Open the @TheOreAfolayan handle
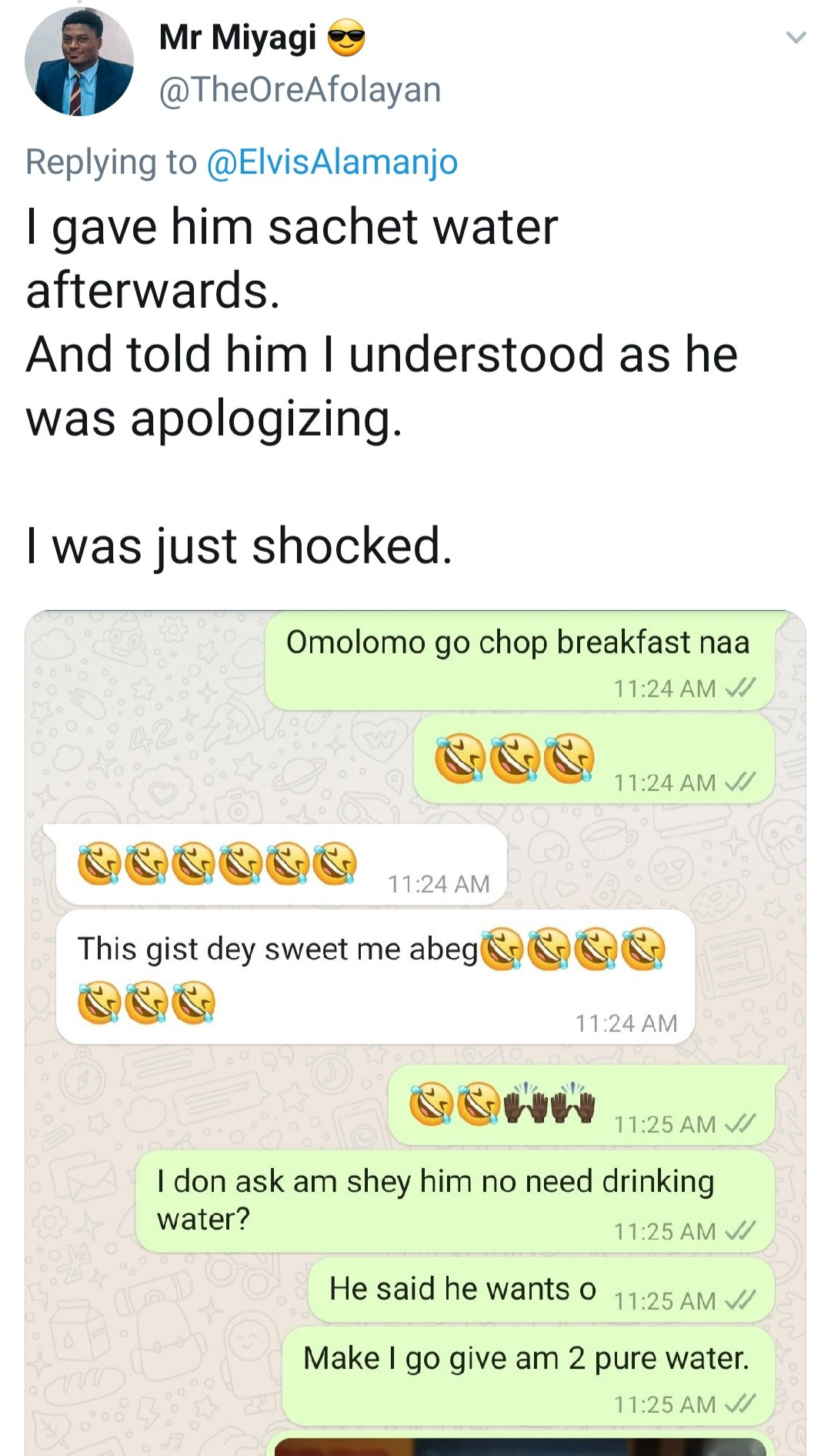This screenshot has height=1456, width=831. coord(300,89)
